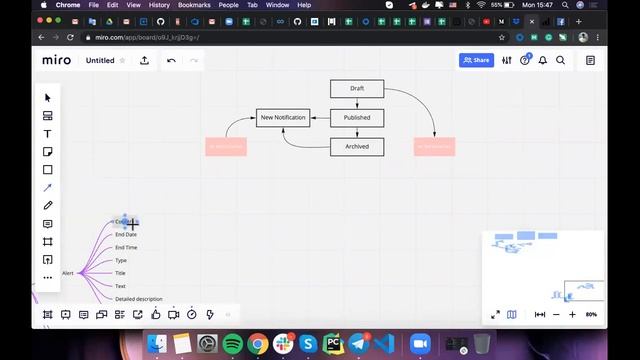Open the timer tool
The image size is (640, 360).
(191, 314)
